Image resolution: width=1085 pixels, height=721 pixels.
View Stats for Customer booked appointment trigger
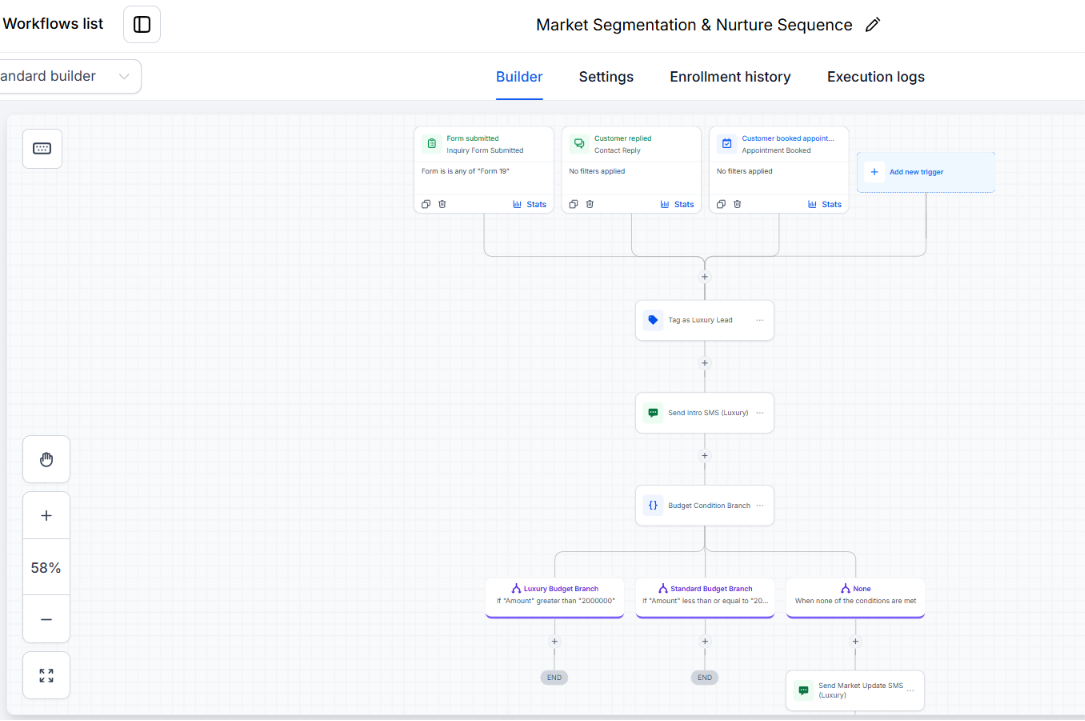[x=825, y=204]
